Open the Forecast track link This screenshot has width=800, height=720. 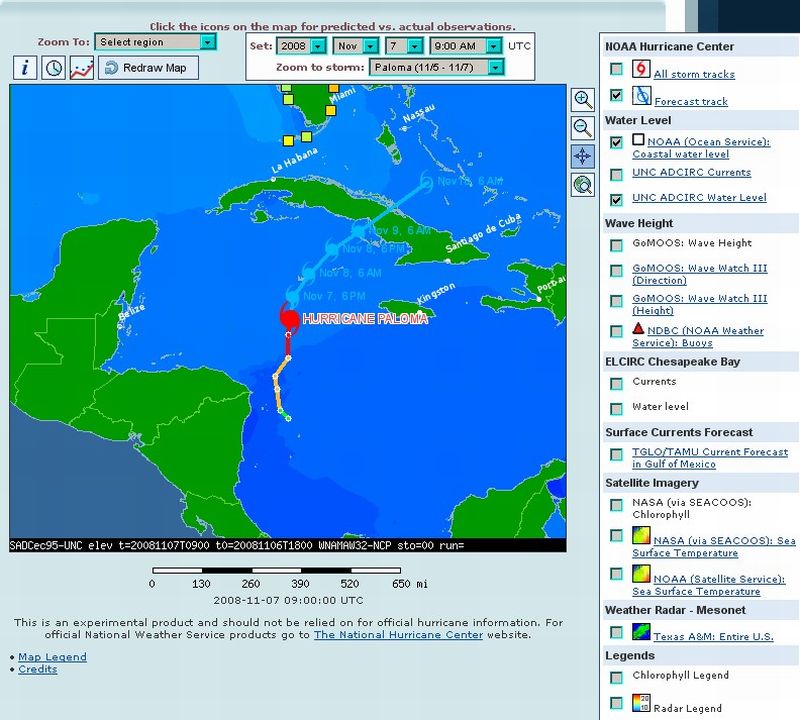click(x=691, y=102)
